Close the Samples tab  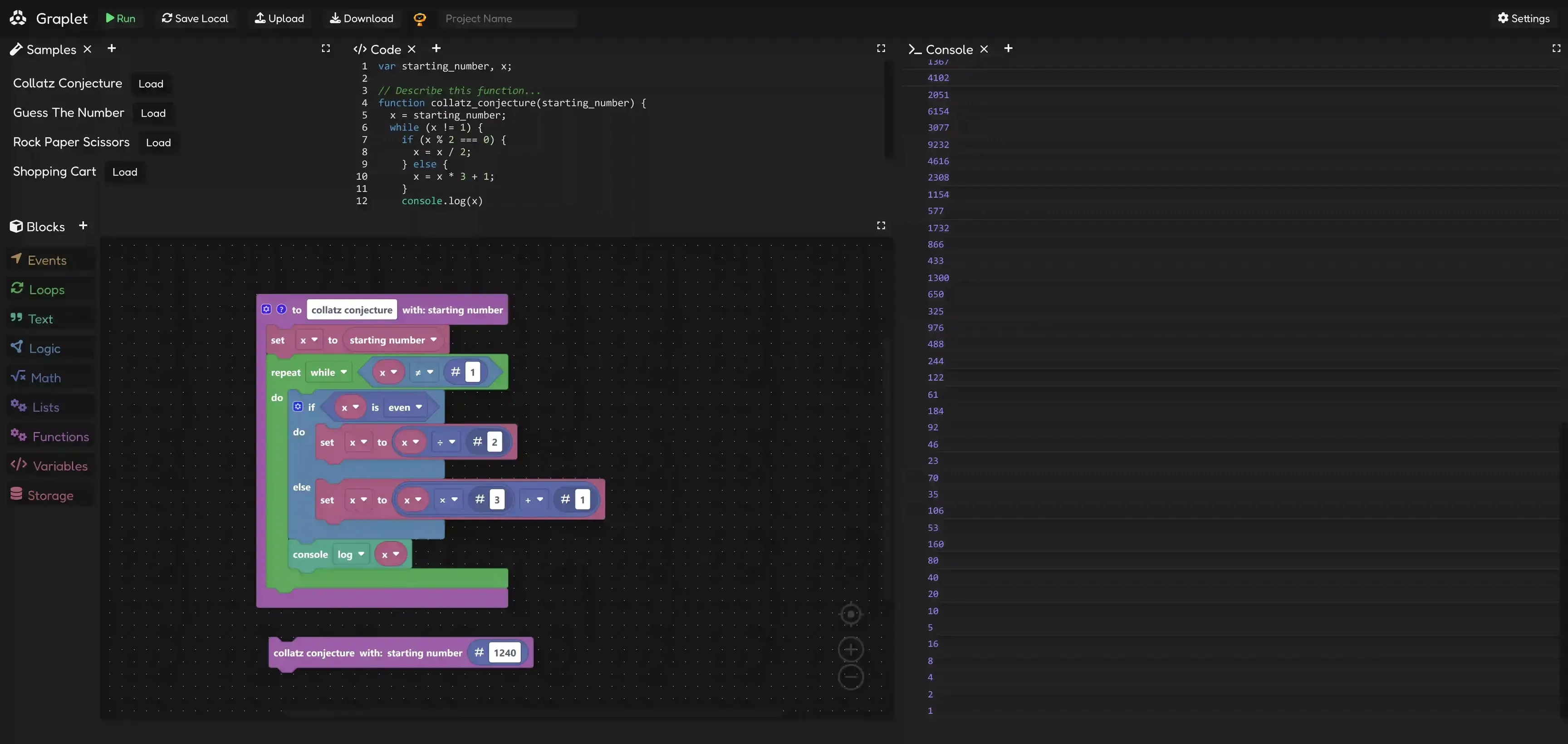(x=88, y=49)
